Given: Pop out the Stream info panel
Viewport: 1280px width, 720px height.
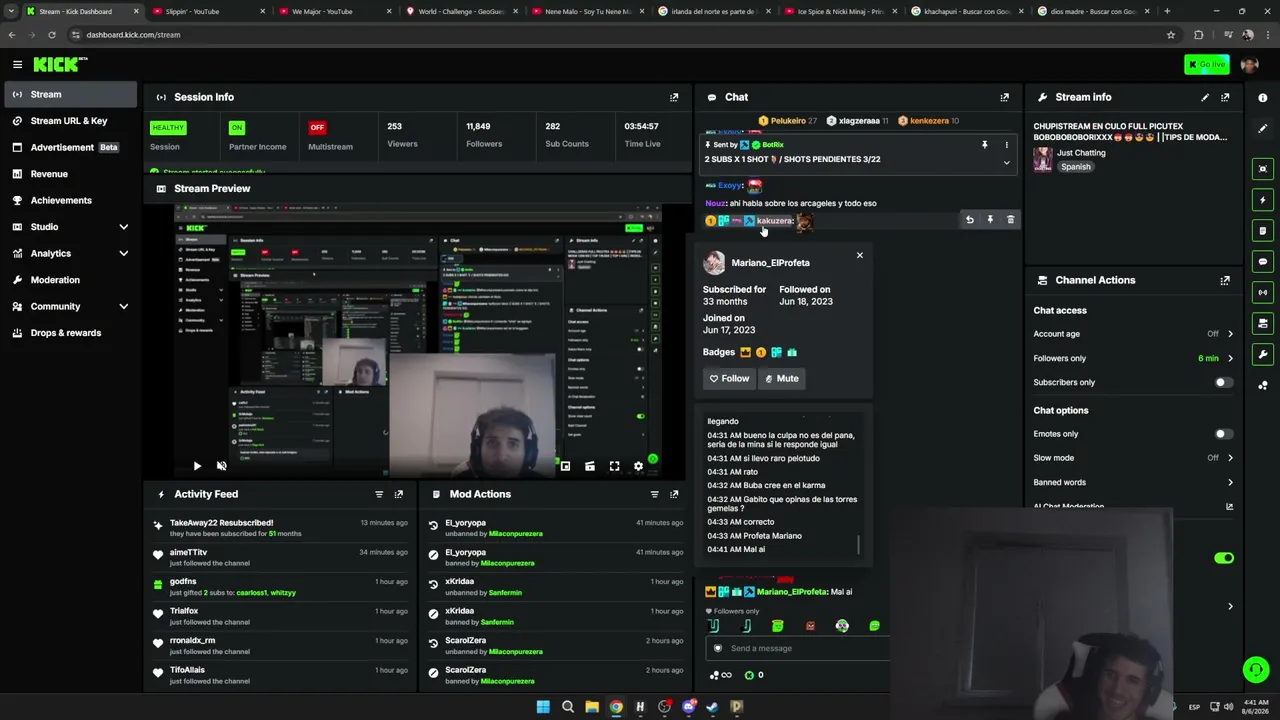Looking at the screenshot, I should [1225, 97].
